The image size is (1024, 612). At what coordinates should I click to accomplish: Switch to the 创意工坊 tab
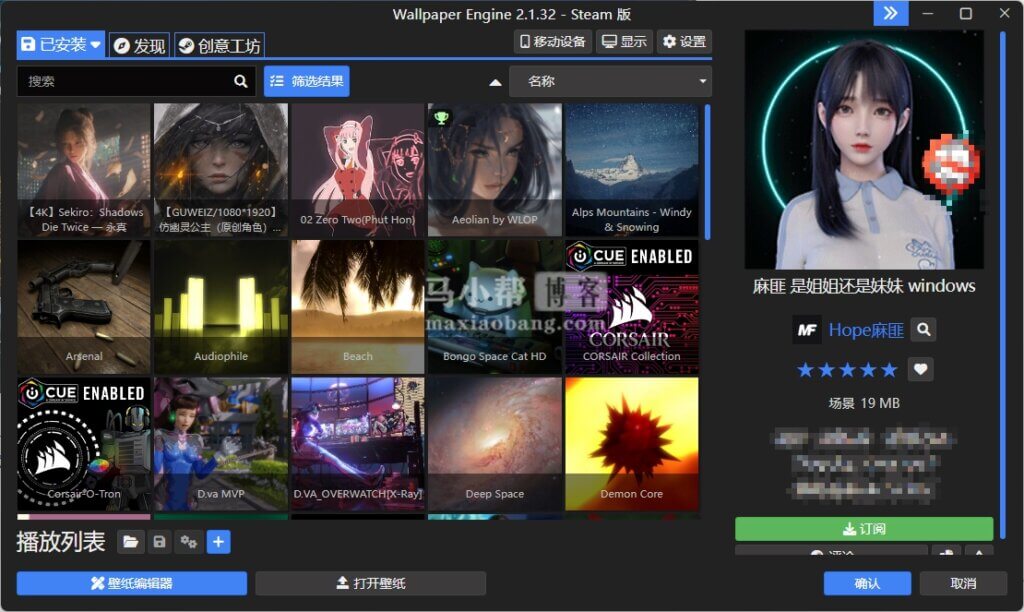click(219, 46)
